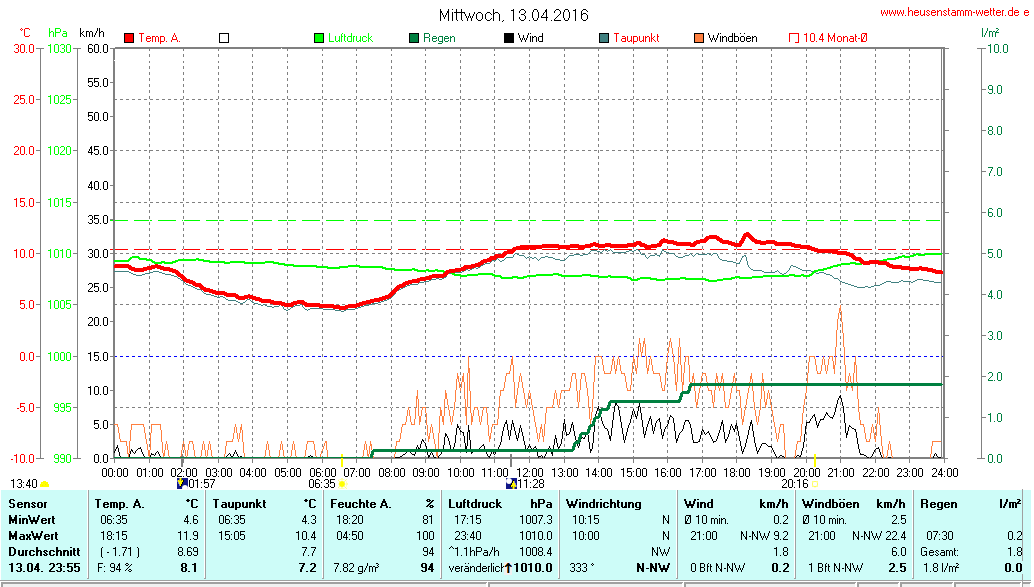The image size is (1034, 587).
Task: Click the teal Taupunkt legend square
Action: [604, 38]
